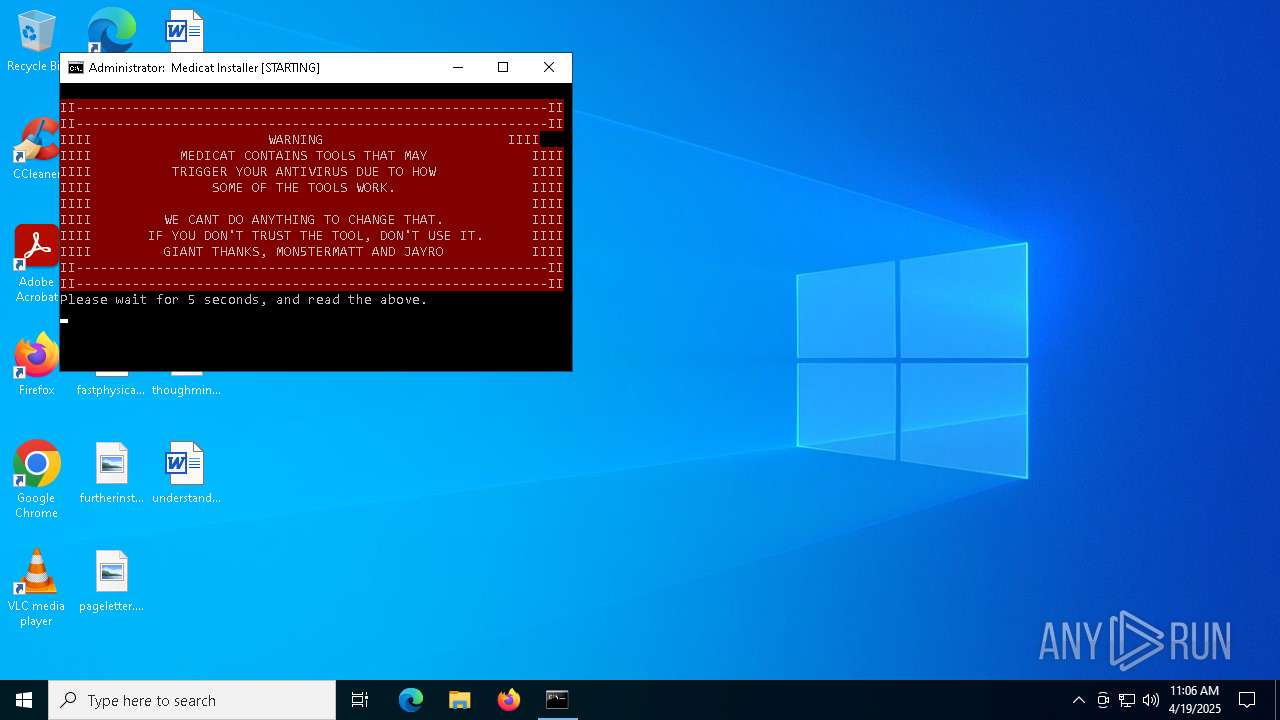
Task: Show hidden system tray icons
Action: point(1078,700)
